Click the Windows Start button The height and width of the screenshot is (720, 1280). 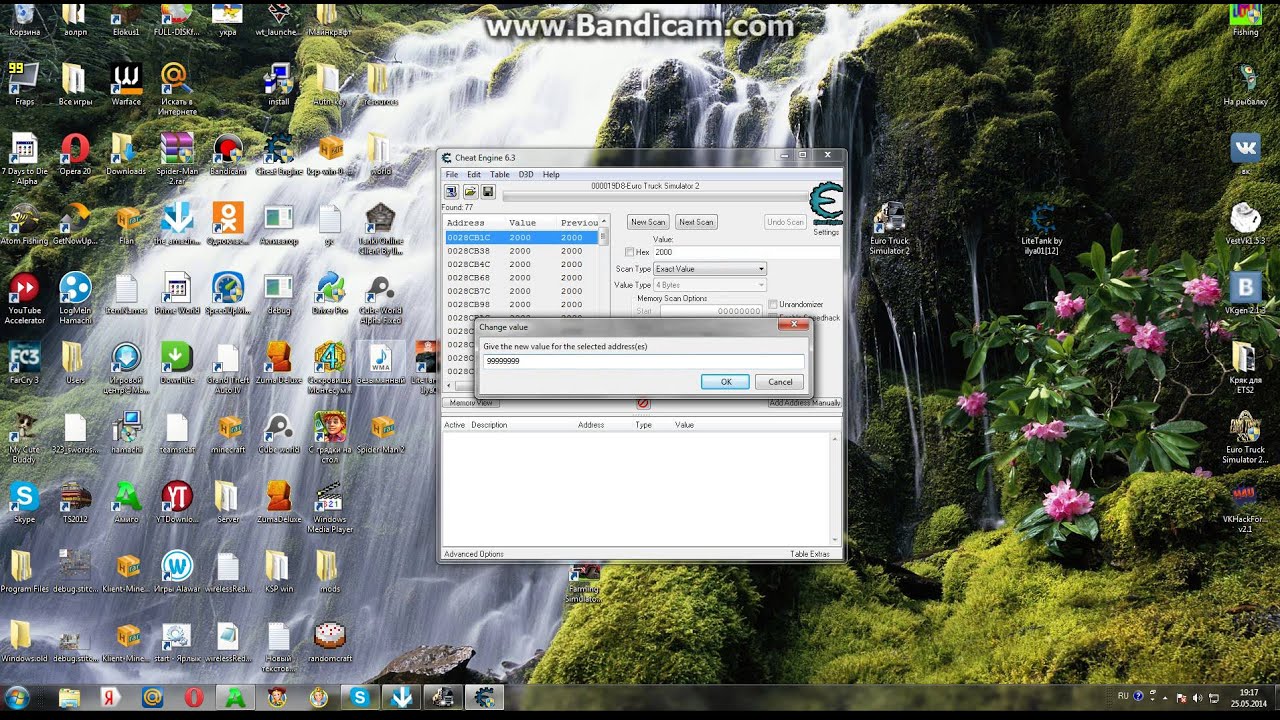18,698
